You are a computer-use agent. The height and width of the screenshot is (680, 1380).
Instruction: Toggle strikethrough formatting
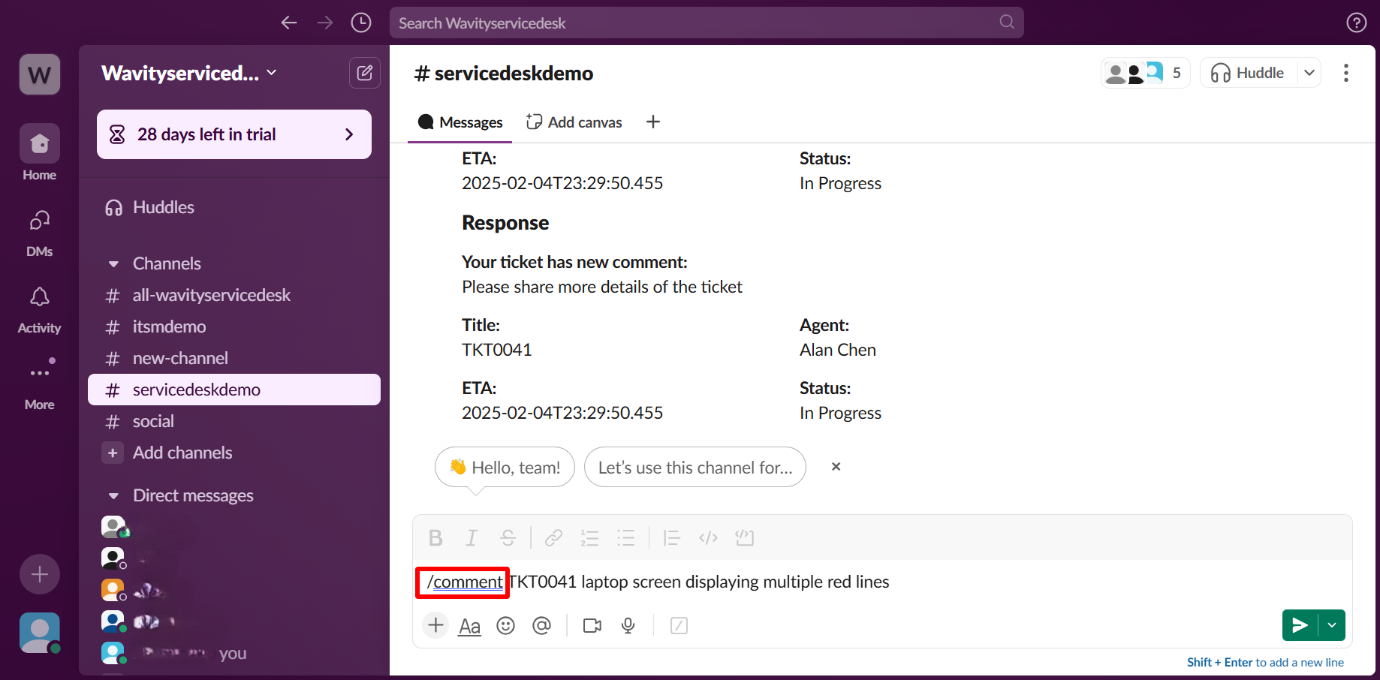(508, 538)
